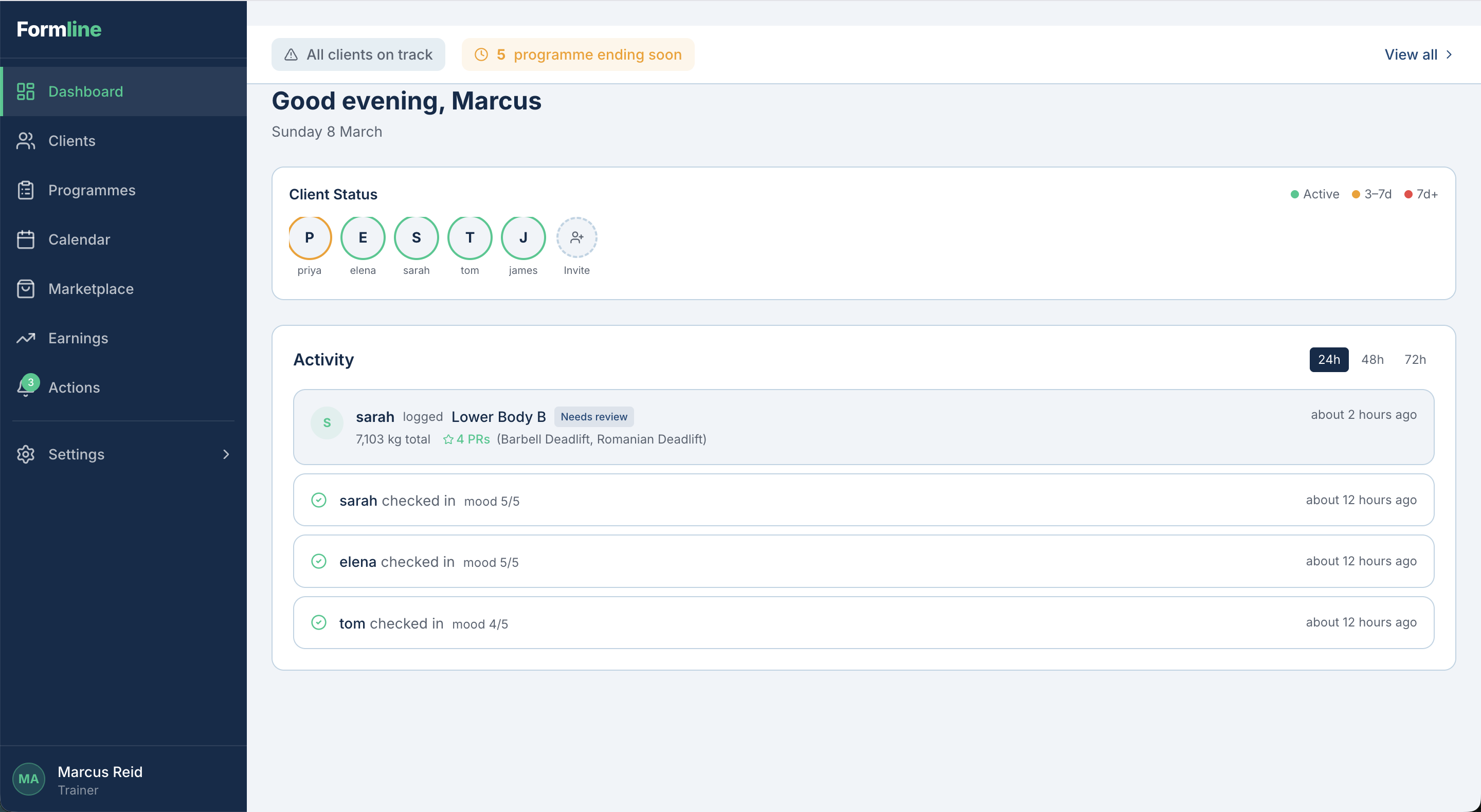View Earnings with the trend-line icon
The image size is (1481, 812).
(25, 338)
